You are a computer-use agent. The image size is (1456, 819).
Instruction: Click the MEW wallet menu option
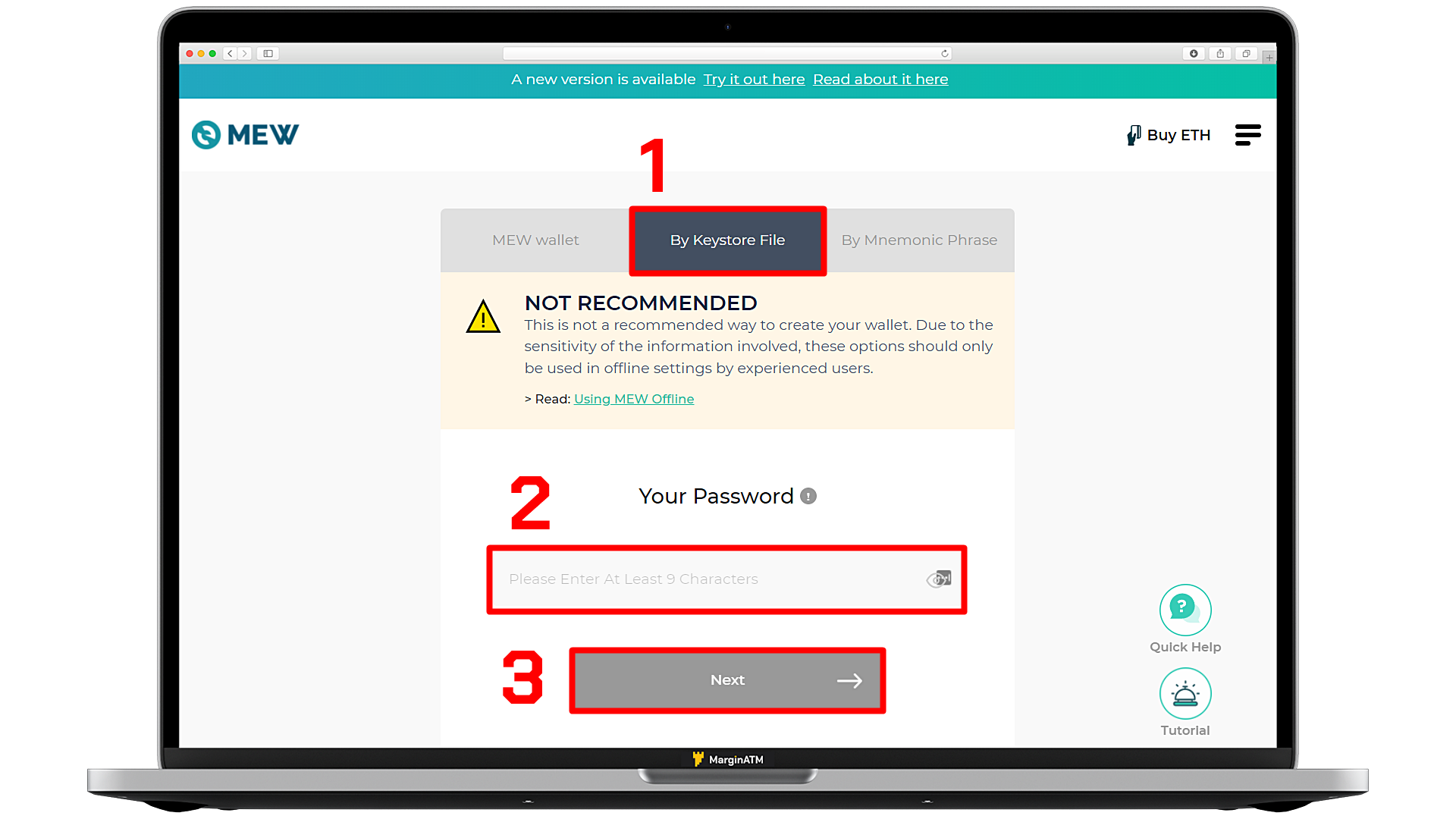[x=536, y=240]
